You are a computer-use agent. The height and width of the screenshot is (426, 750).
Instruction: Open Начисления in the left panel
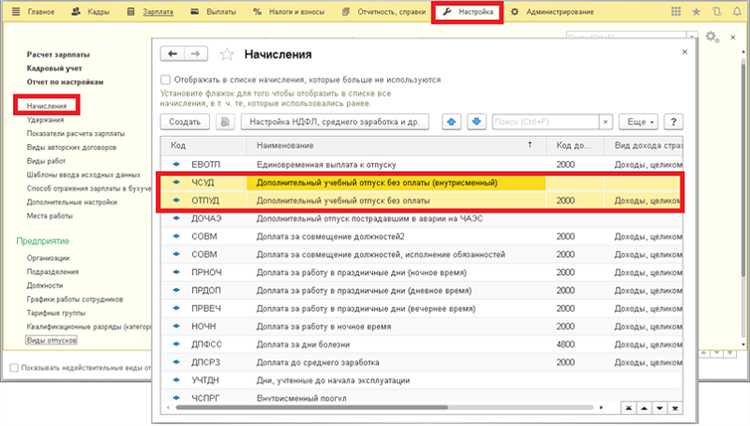pyautogui.click(x=47, y=106)
